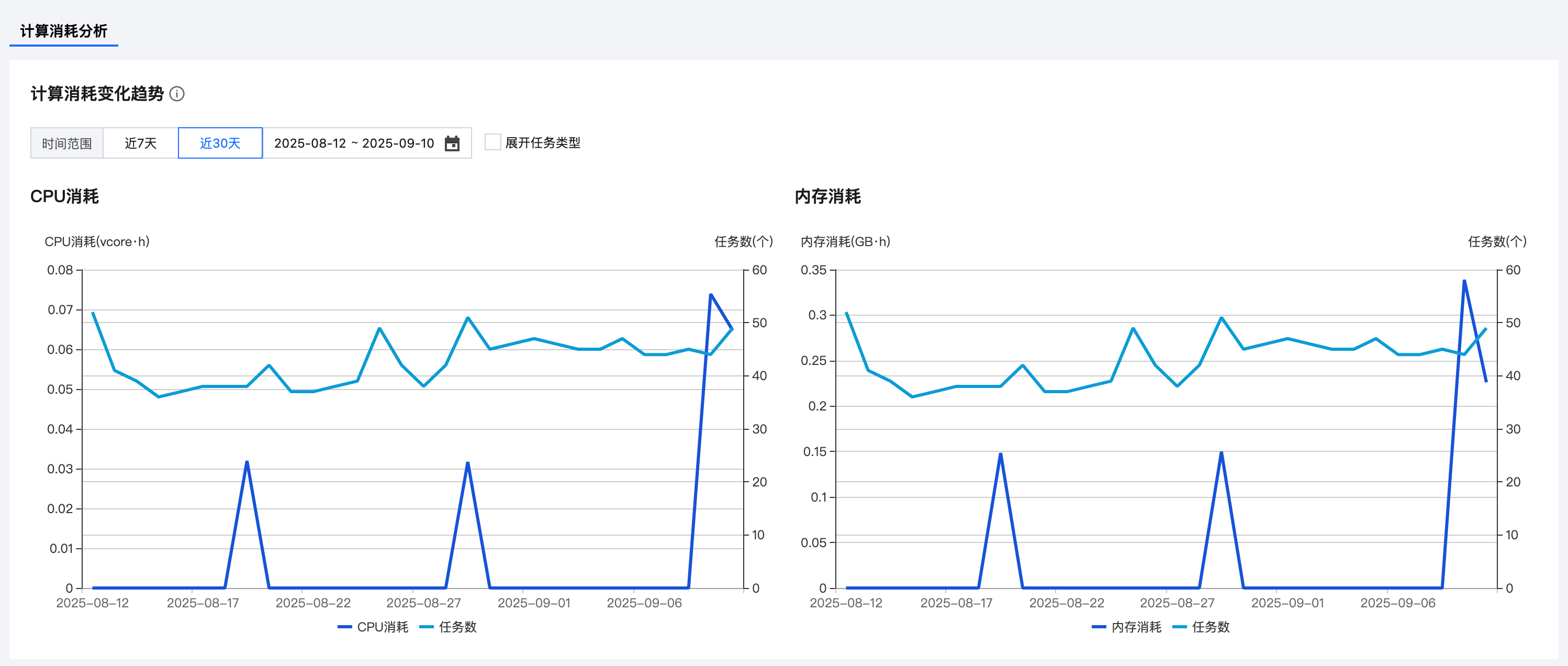Click the highest CPU消耗 spike near 2025-09-09
This screenshot has width=1568, height=666.
710,295
